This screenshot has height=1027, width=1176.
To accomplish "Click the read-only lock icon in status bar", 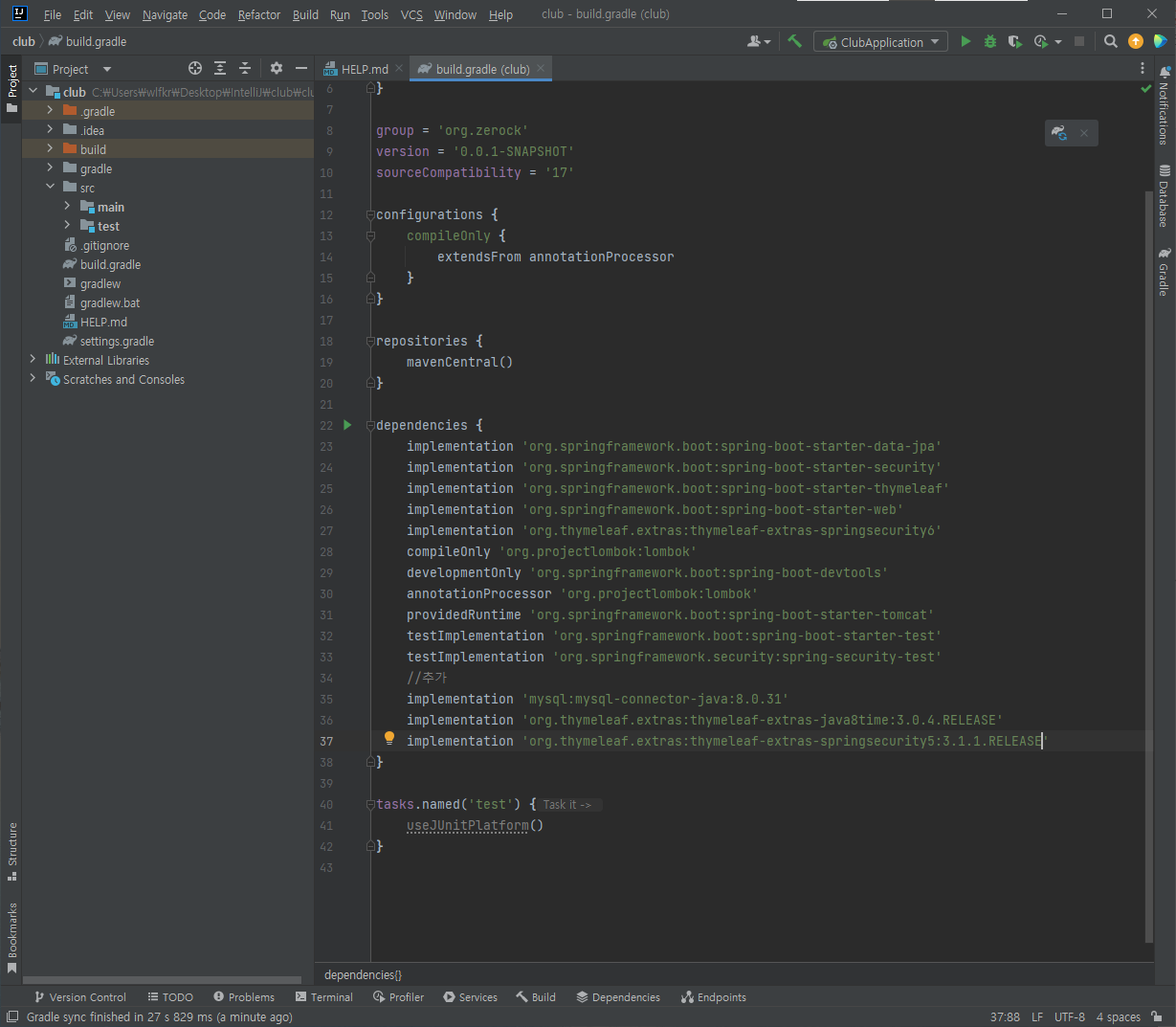I will tap(1157, 1016).
